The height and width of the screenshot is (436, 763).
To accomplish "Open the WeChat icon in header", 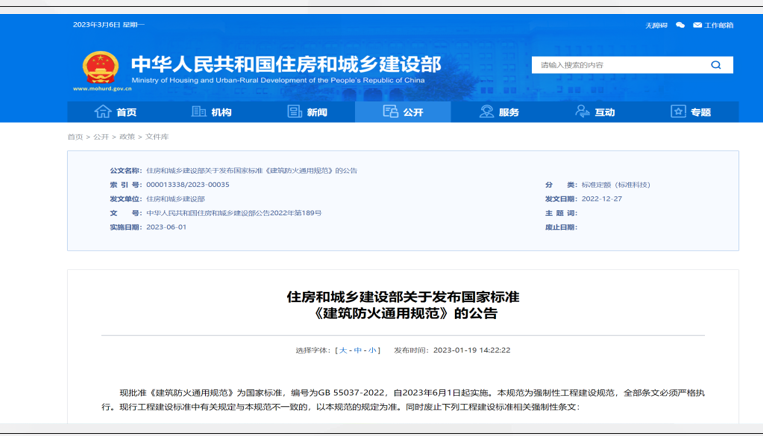I will [680, 25].
